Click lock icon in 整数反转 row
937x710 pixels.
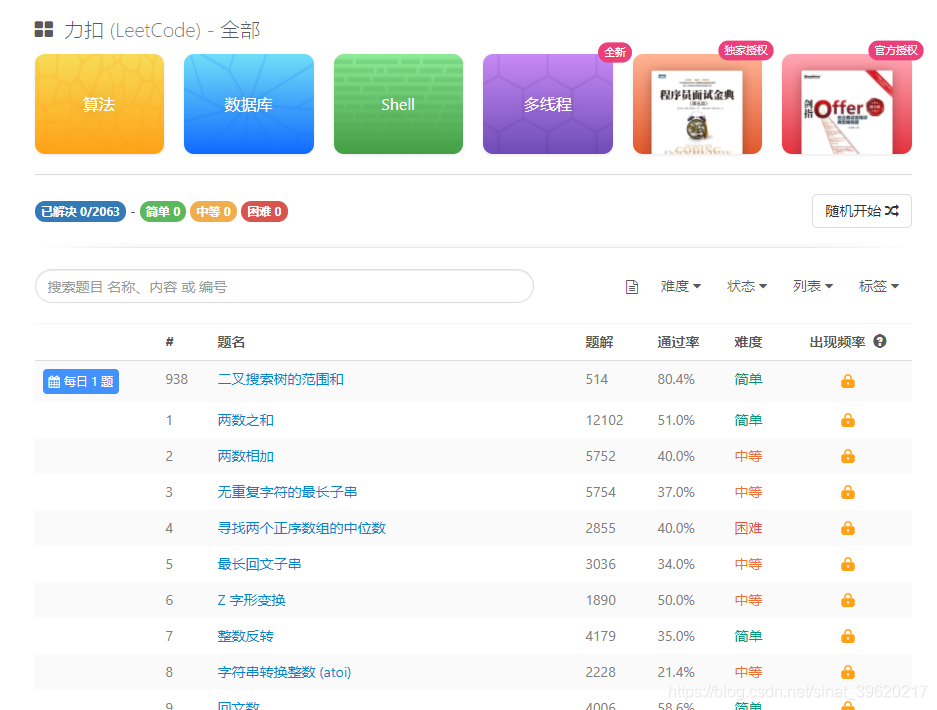tap(848, 636)
